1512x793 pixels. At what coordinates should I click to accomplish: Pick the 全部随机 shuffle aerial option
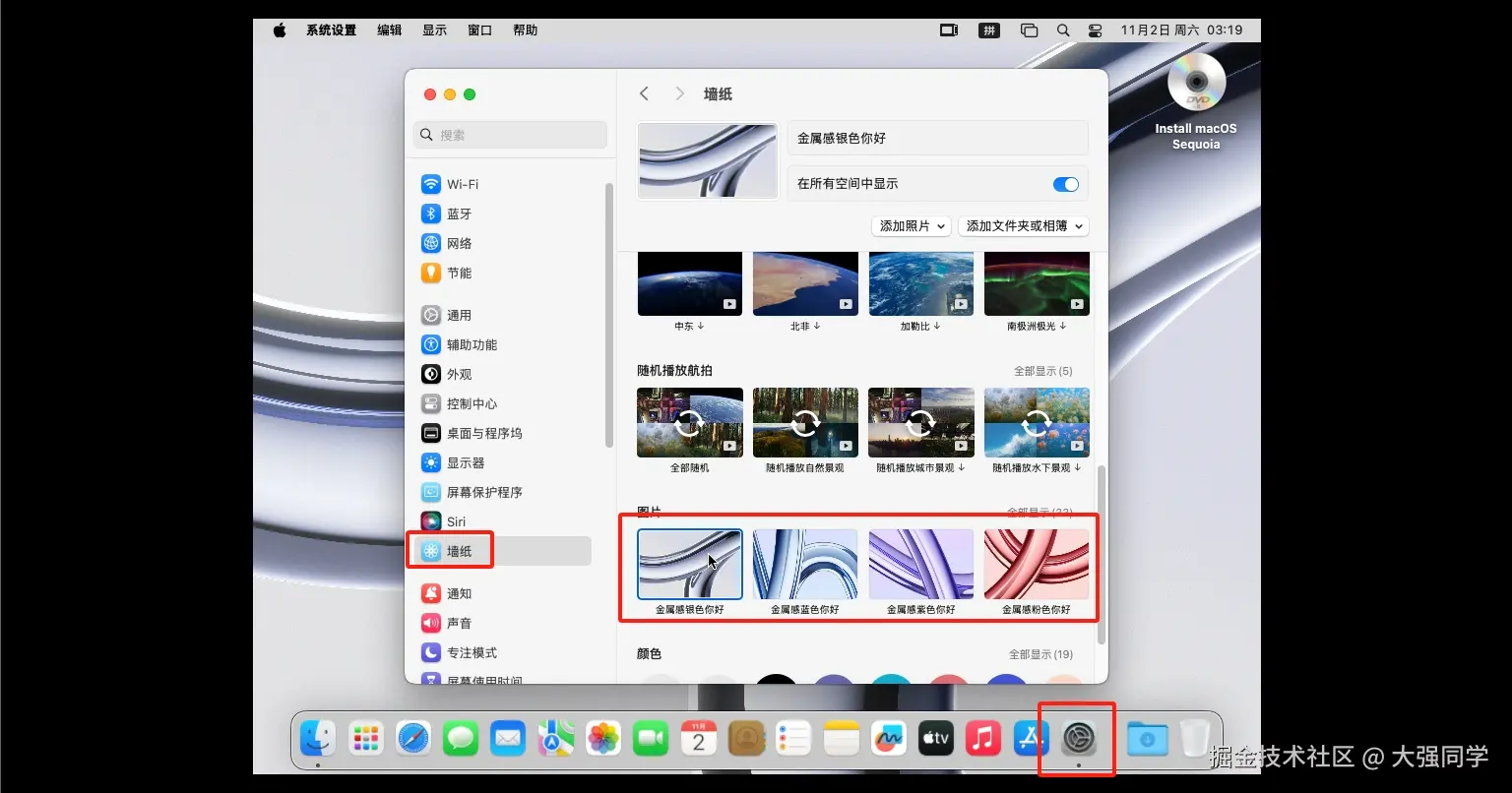coord(689,423)
